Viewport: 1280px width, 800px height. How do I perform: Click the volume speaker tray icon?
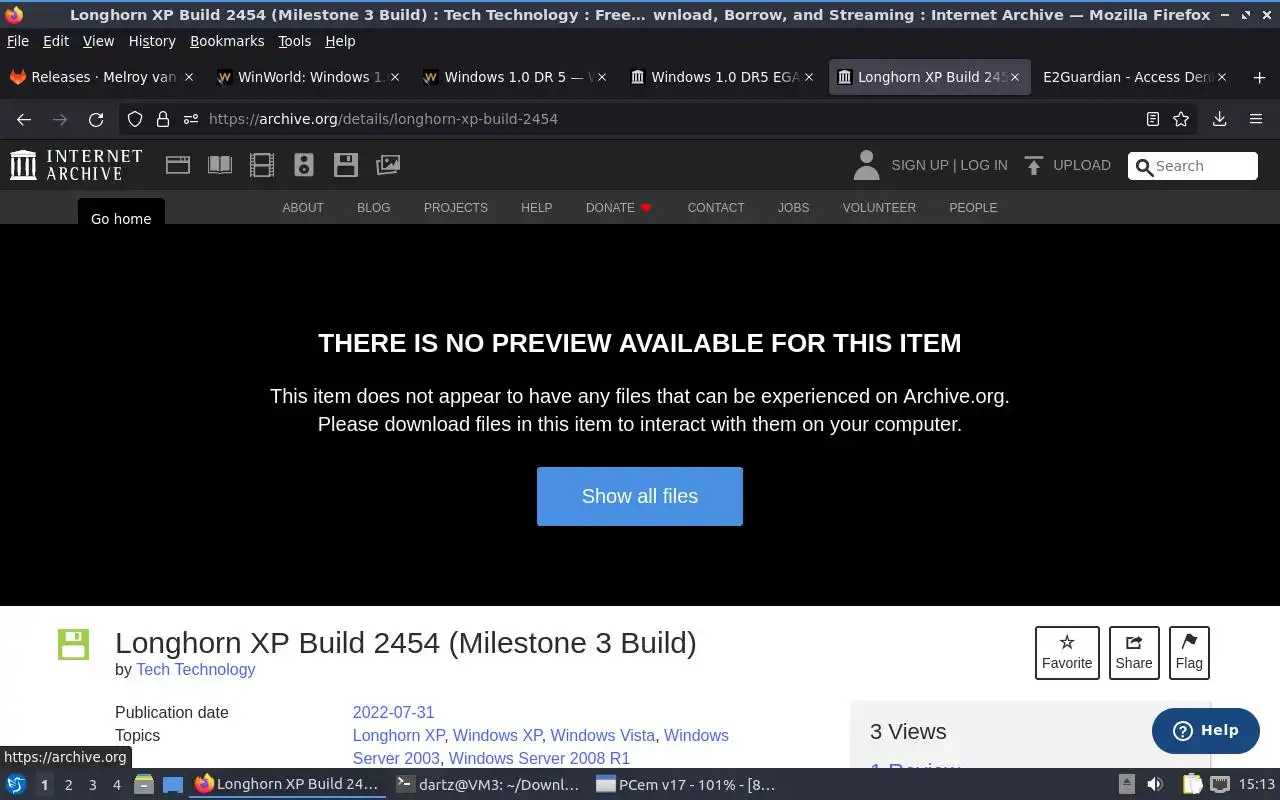tap(1155, 785)
